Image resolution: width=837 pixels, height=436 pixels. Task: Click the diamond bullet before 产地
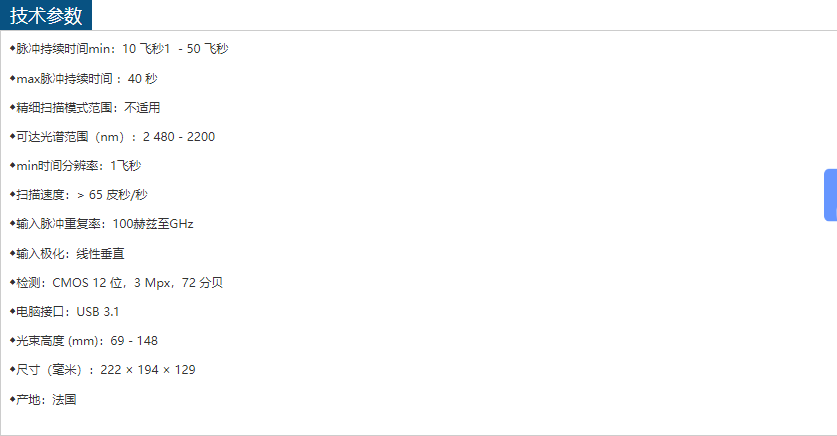tap(12, 400)
